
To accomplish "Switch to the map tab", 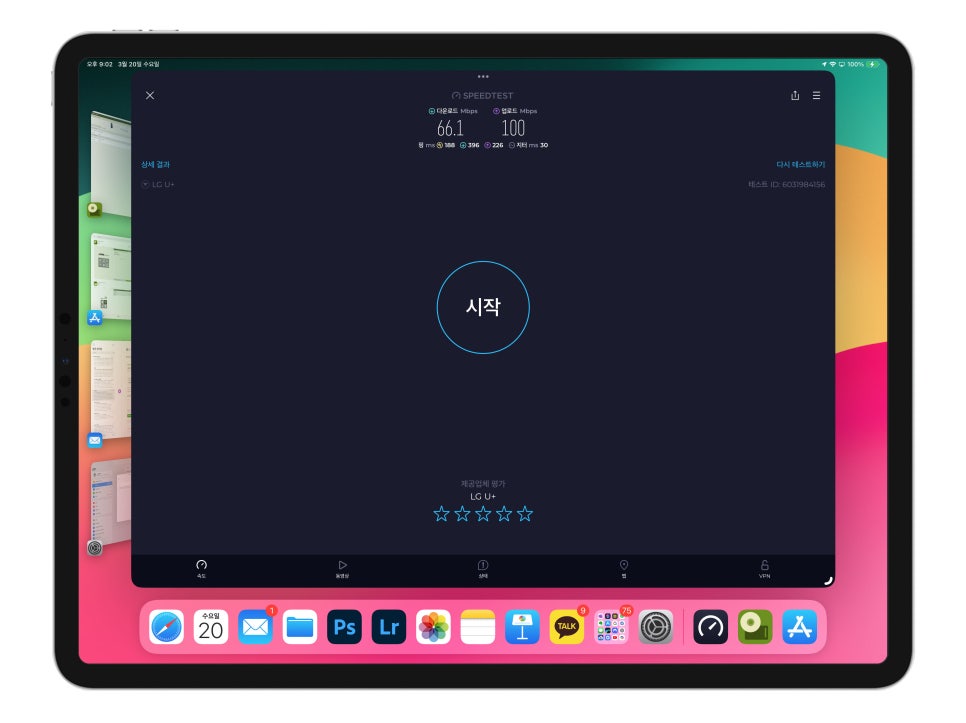I will tap(623, 569).
